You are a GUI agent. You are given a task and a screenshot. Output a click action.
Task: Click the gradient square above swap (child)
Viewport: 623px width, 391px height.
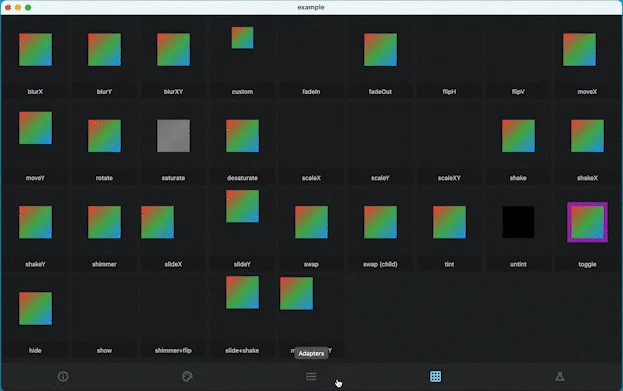380,222
